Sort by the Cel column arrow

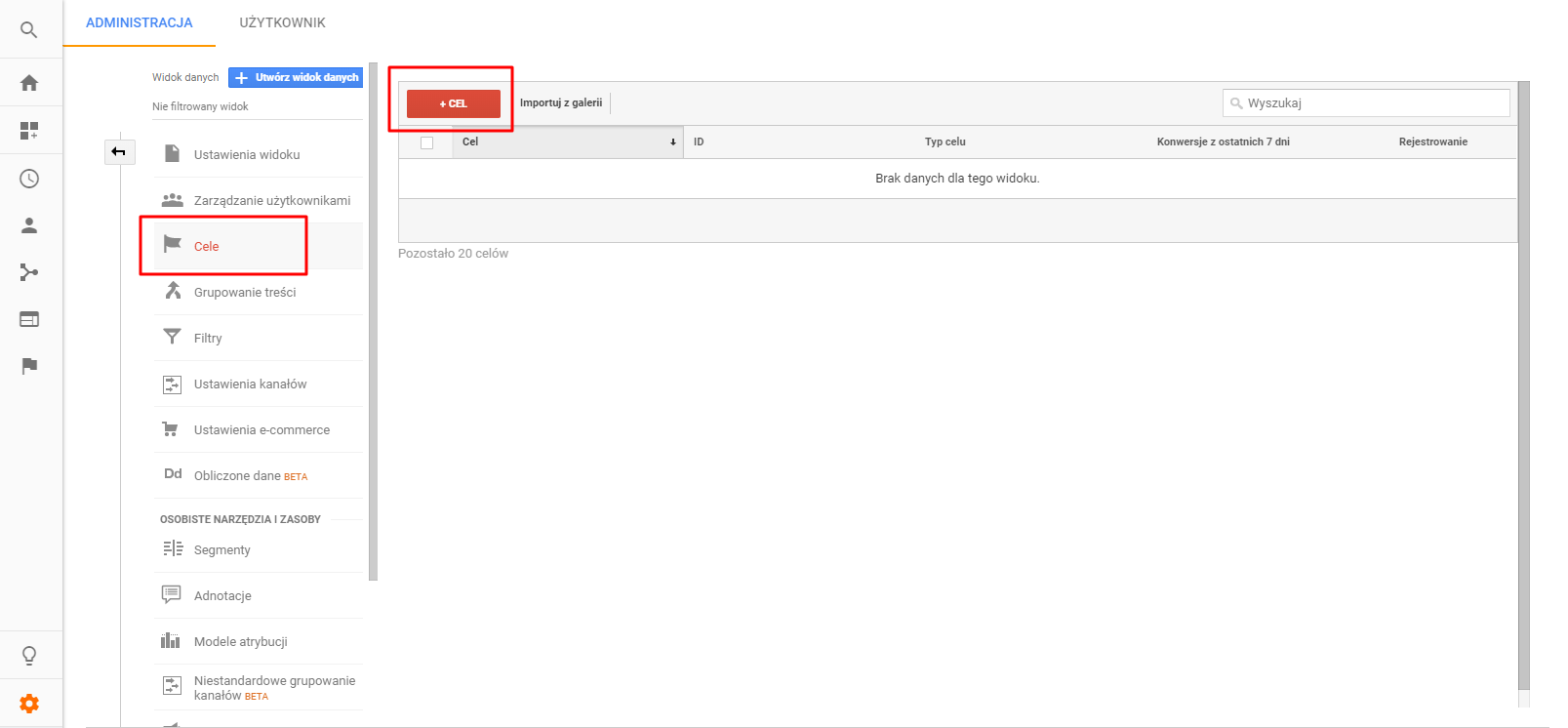click(x=672, y=142)
